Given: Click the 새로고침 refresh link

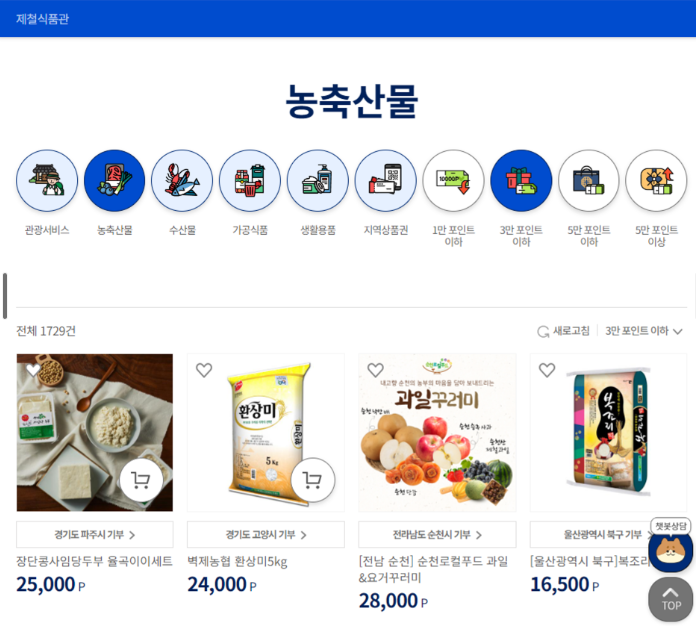Looking at the screenshot, I should [x=564, y=331].
